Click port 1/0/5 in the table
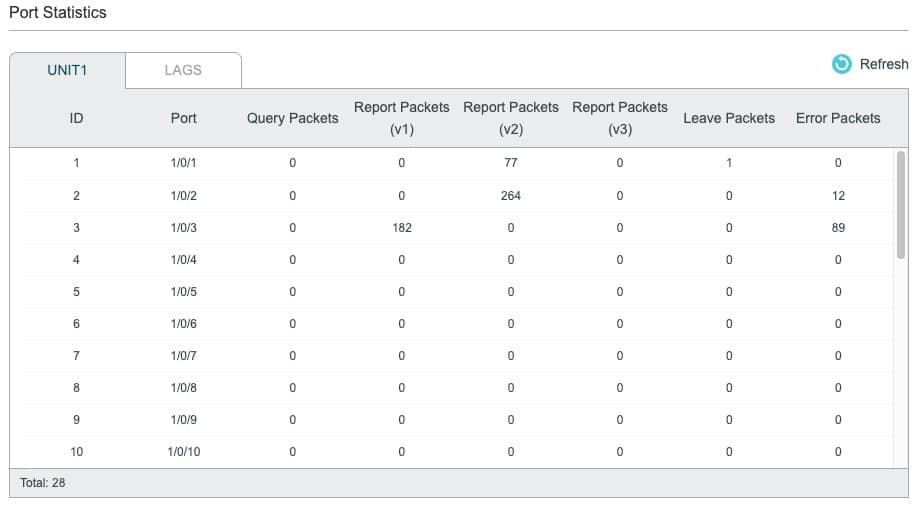The height and width of the screenshot is (505, 919). (183, 292)
